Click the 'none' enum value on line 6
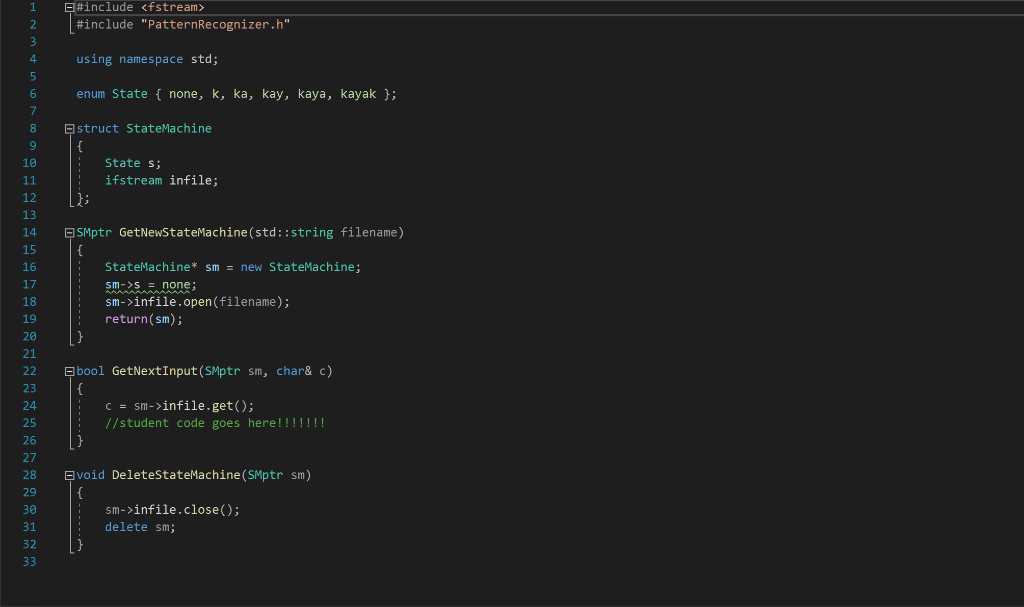The image size is (1024, 607). click(183, 94)
